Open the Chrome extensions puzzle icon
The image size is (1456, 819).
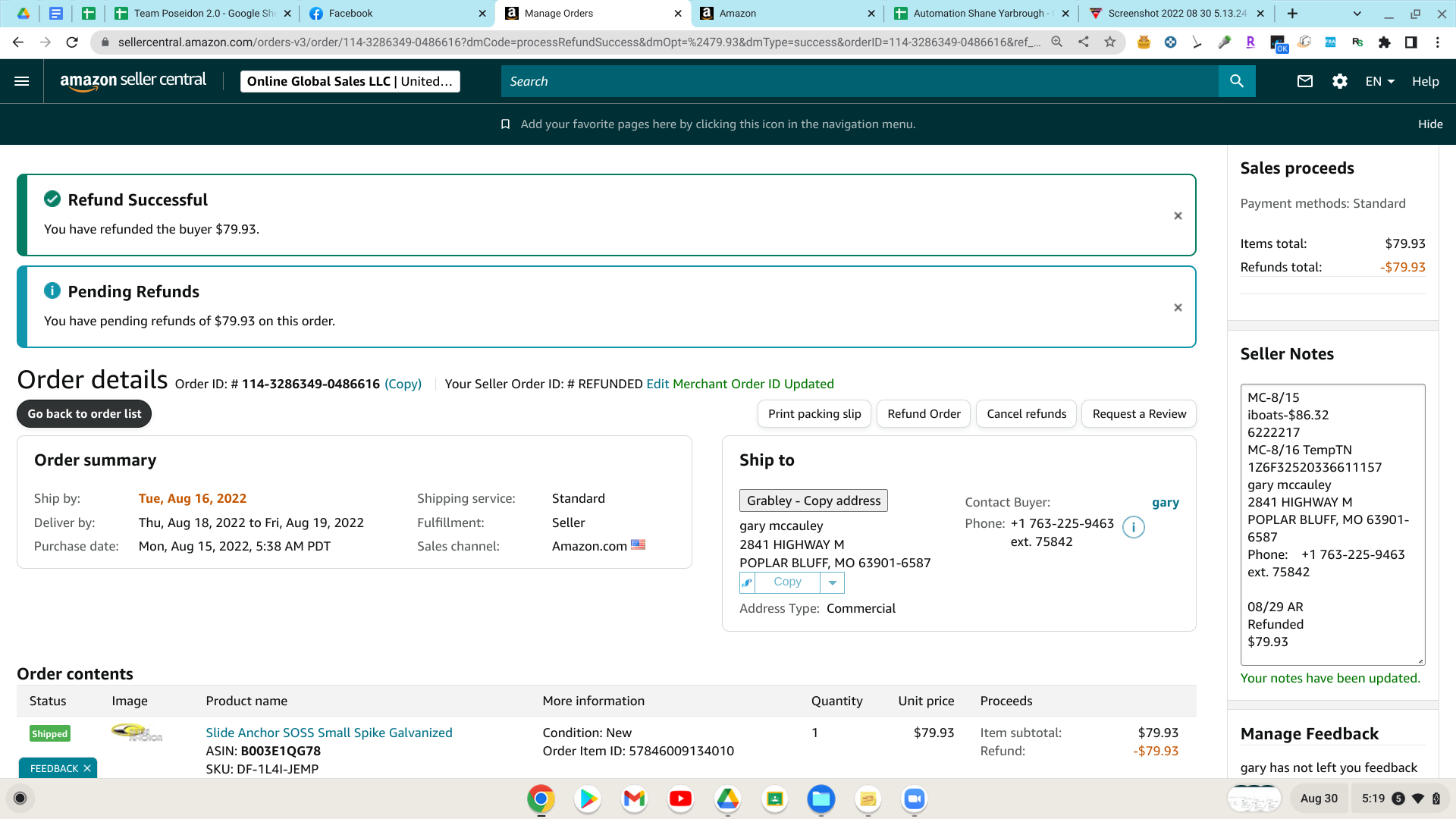tap(1385, 42)
